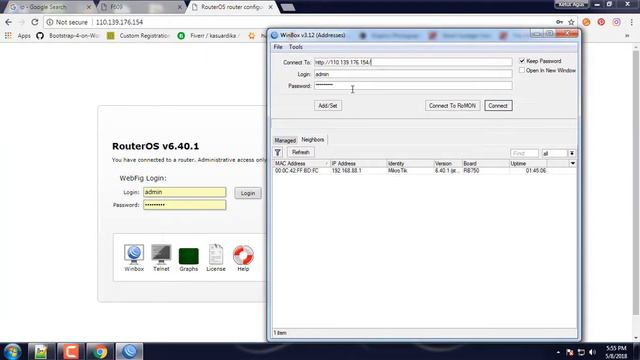Click the Connect To address field in WinBox

413,62
